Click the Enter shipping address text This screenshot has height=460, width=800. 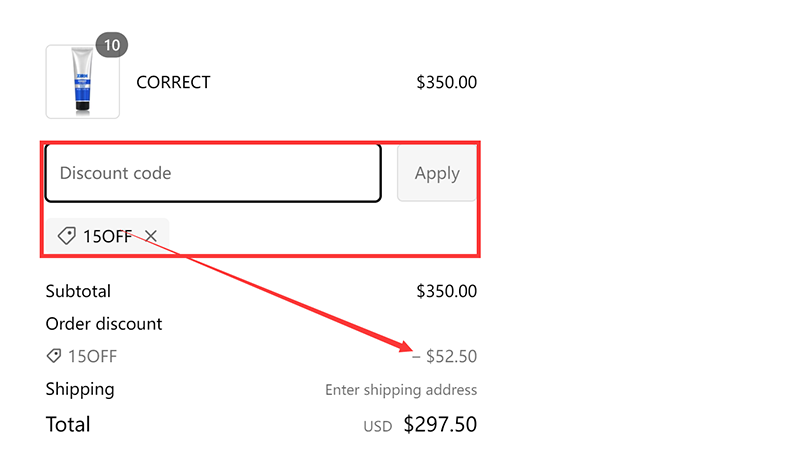point(401,390)
